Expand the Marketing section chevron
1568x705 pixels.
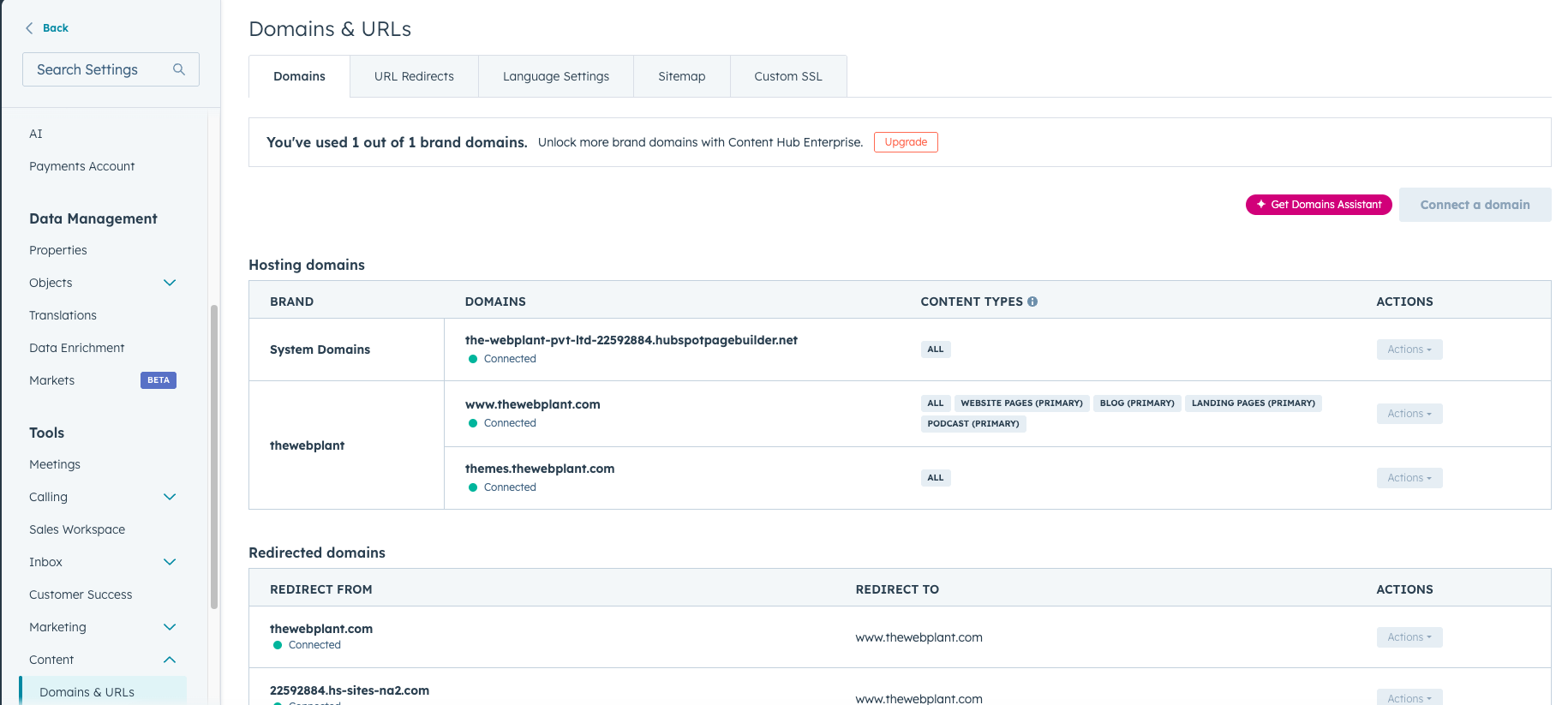click(170, 627)
